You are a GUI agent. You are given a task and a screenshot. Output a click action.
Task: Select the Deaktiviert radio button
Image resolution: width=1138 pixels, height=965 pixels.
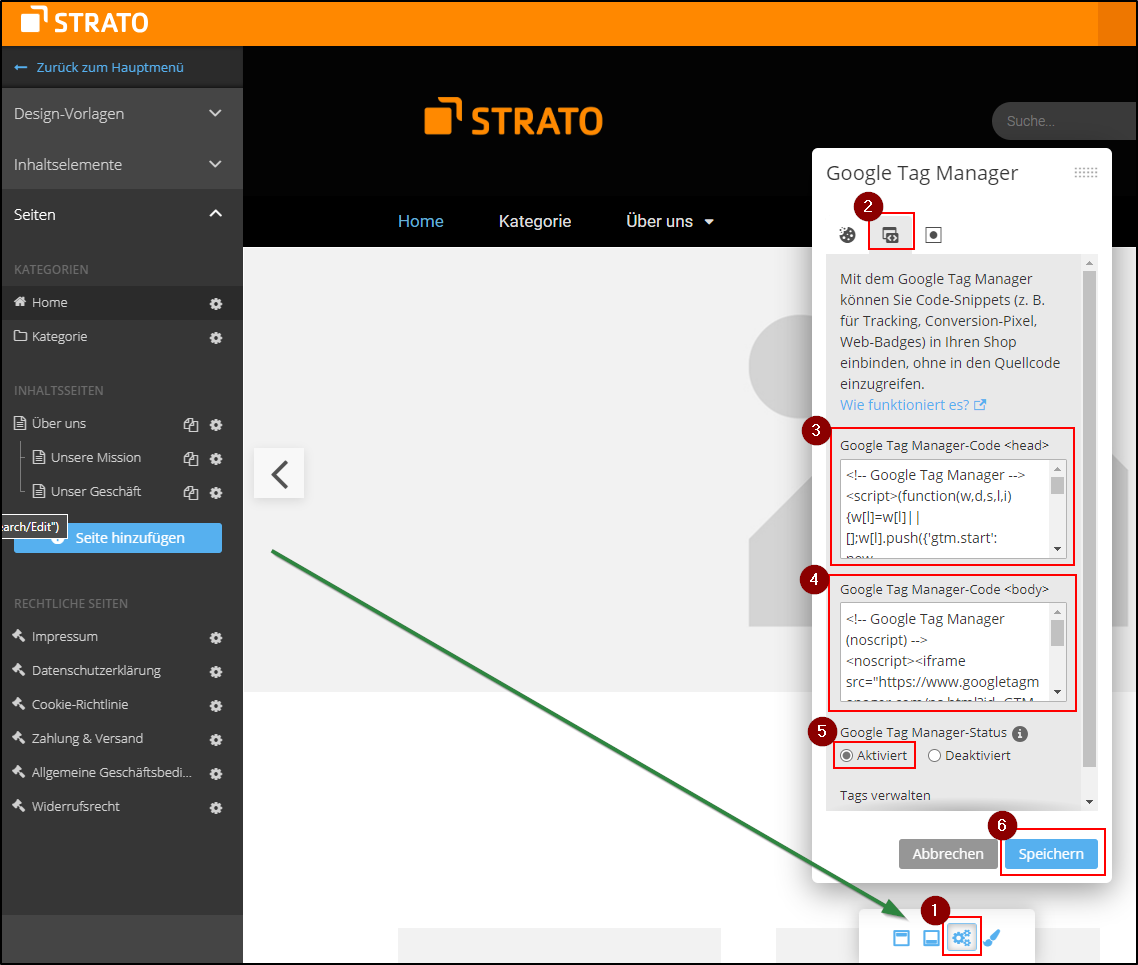(x=934, y=756)
